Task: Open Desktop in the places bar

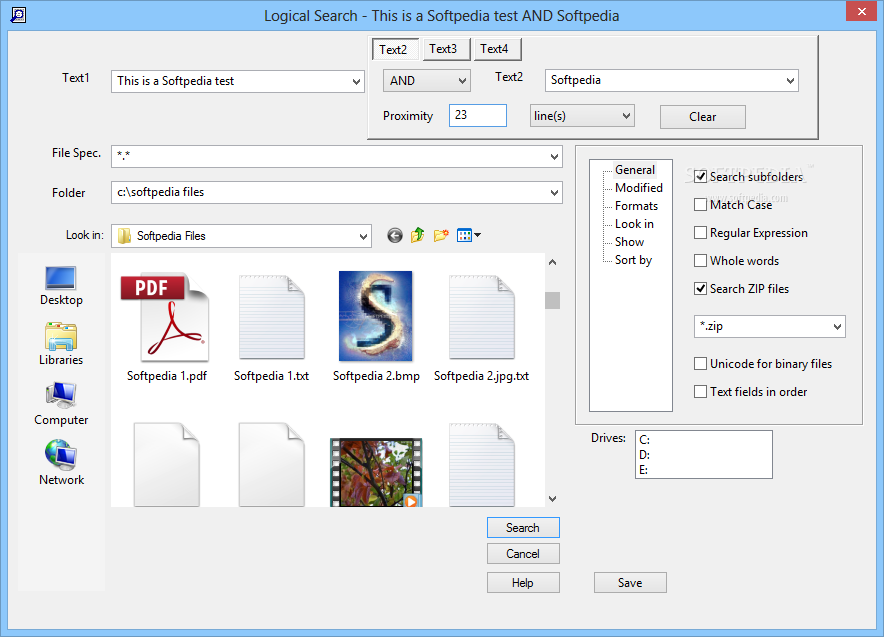Action: (61, 285)
